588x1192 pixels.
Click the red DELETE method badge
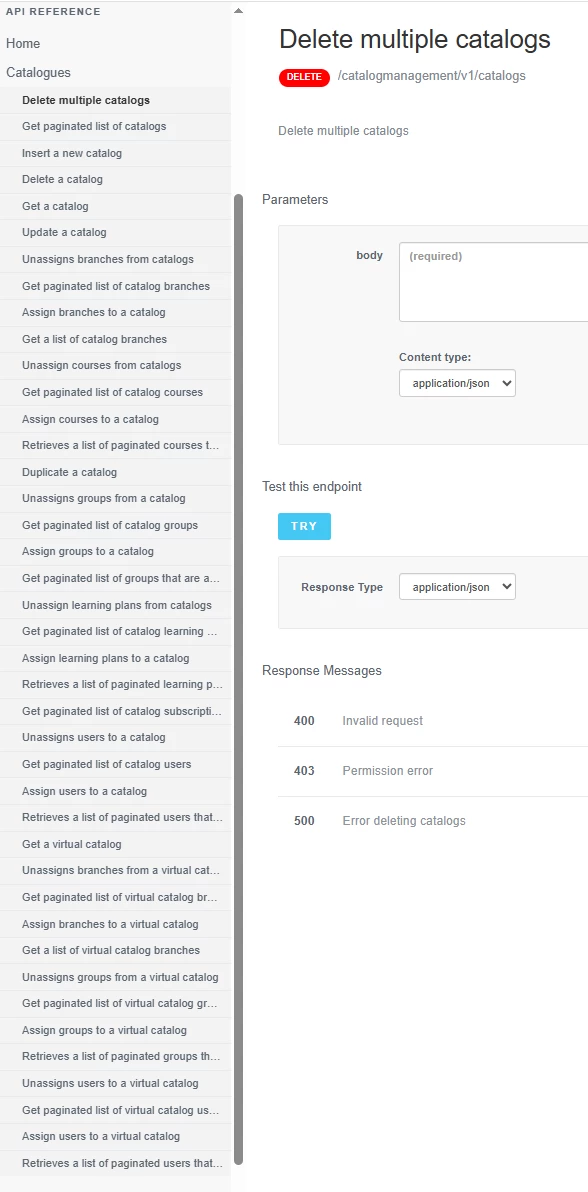point(304,77)
